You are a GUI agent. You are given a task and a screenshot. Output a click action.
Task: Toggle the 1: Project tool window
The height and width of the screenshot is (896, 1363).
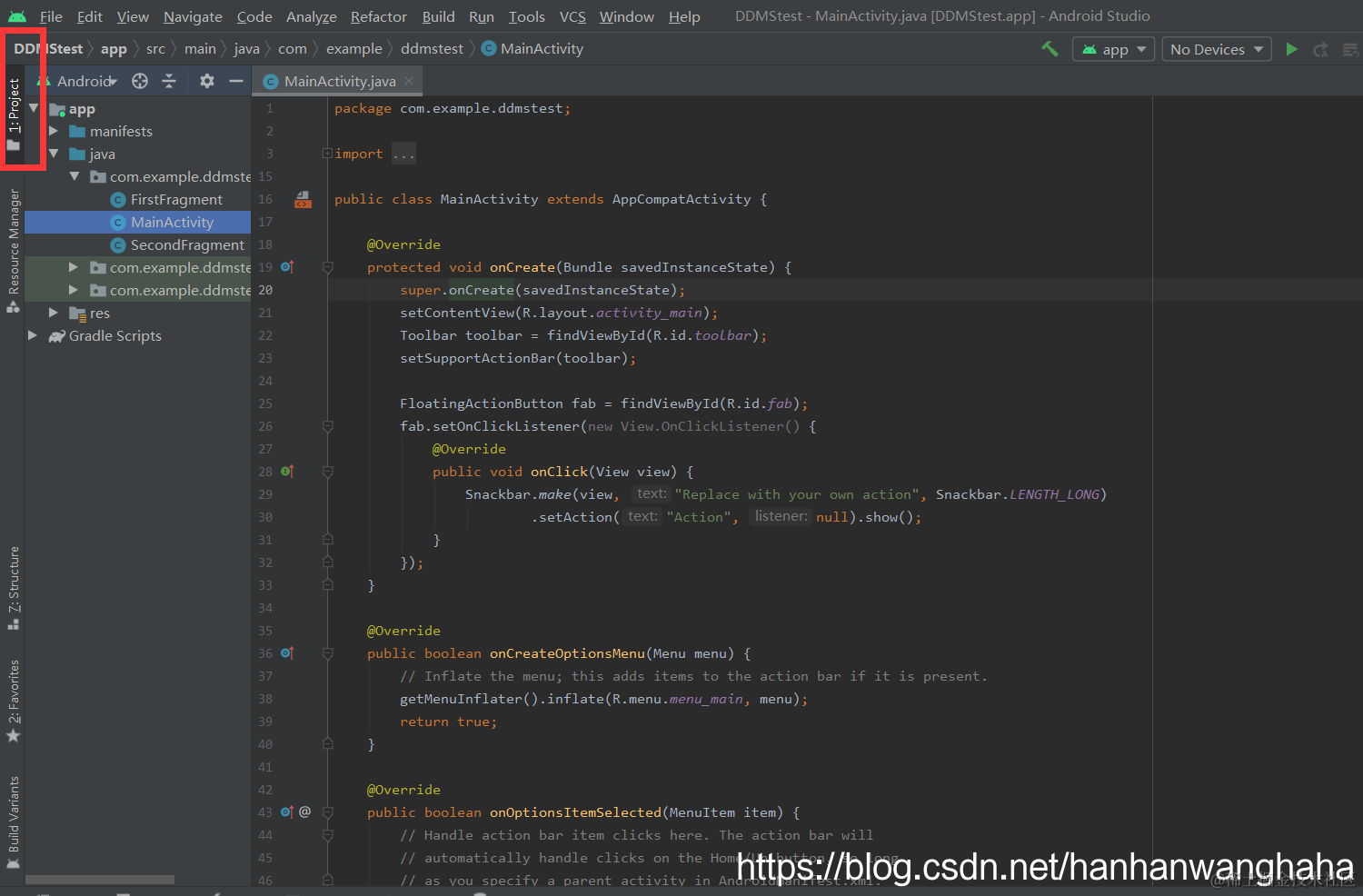click(14, 114)
